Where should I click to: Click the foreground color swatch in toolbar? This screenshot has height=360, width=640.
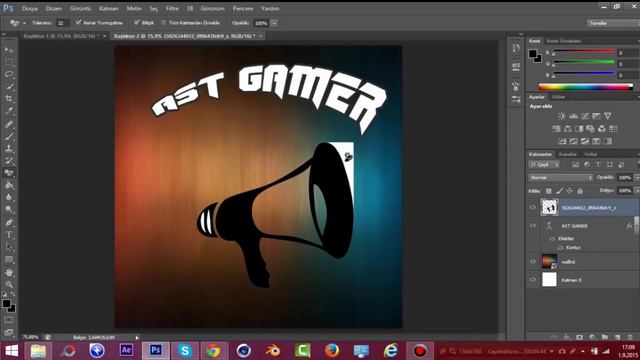tap(6, 304)
